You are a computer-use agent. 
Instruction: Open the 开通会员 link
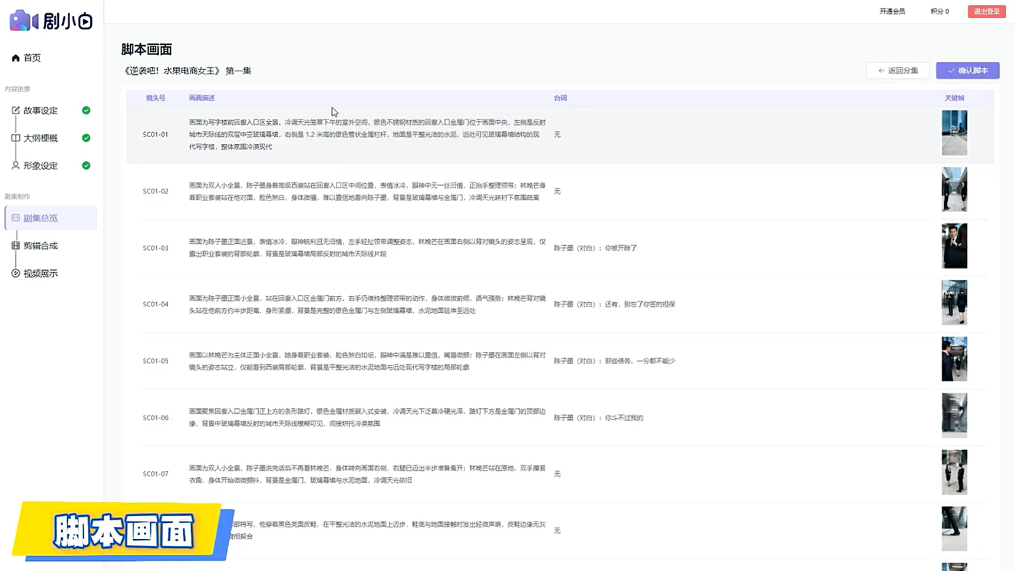pos(892,12)
